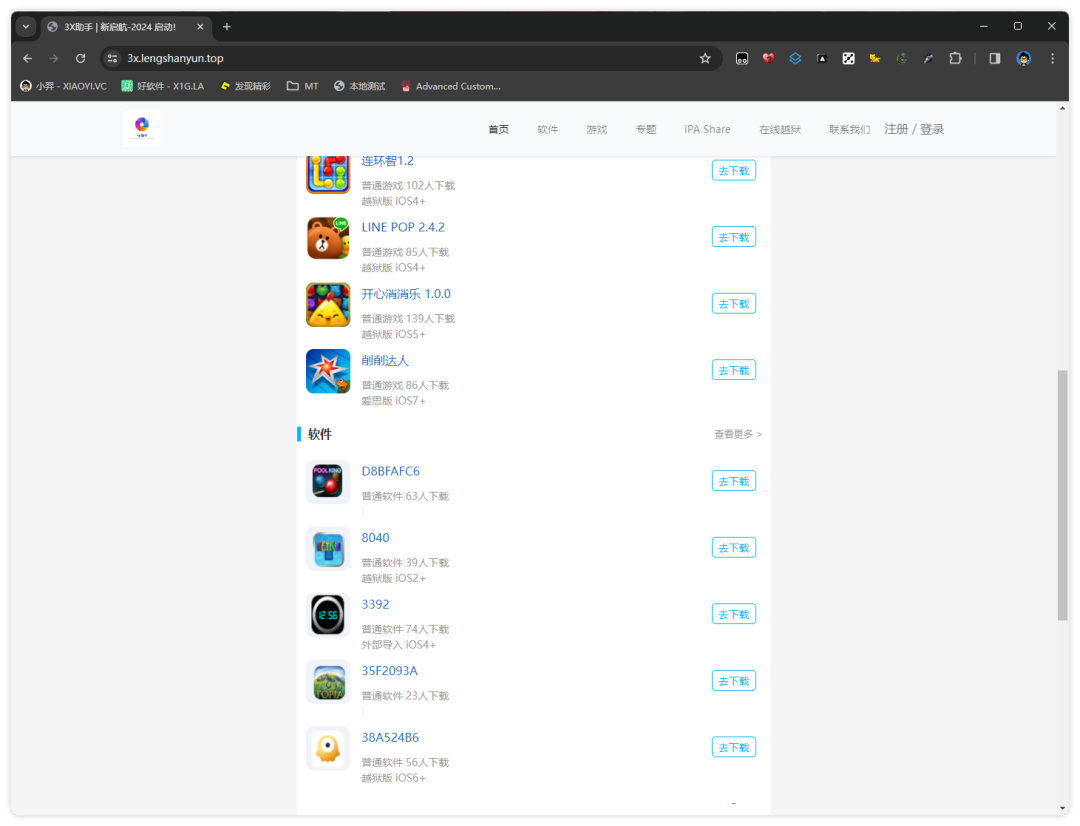Open the 开心消消乐 1.0.0 title link

pos(406,294)
